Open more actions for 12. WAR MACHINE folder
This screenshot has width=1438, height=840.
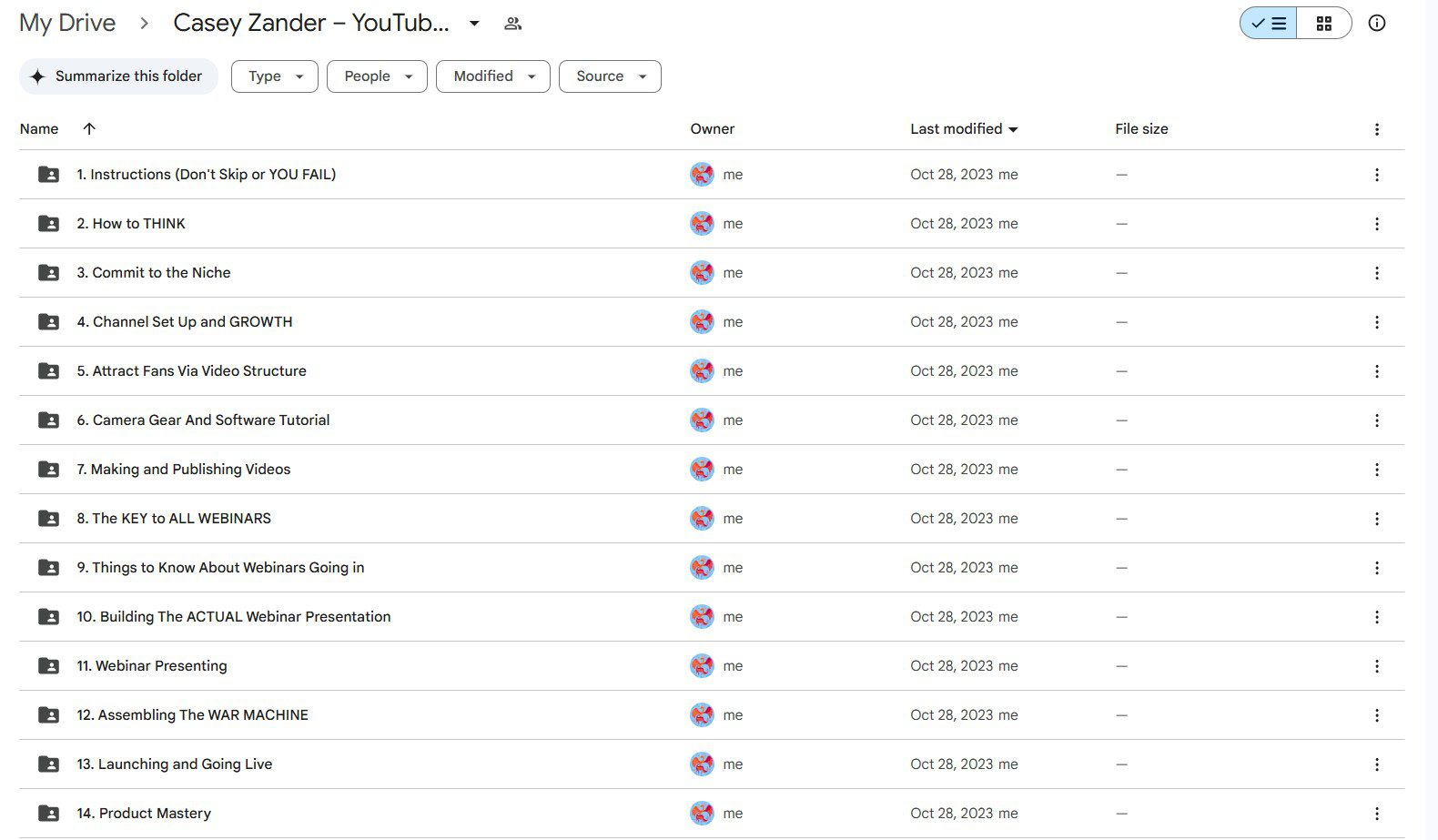(x=1377, y=715)
